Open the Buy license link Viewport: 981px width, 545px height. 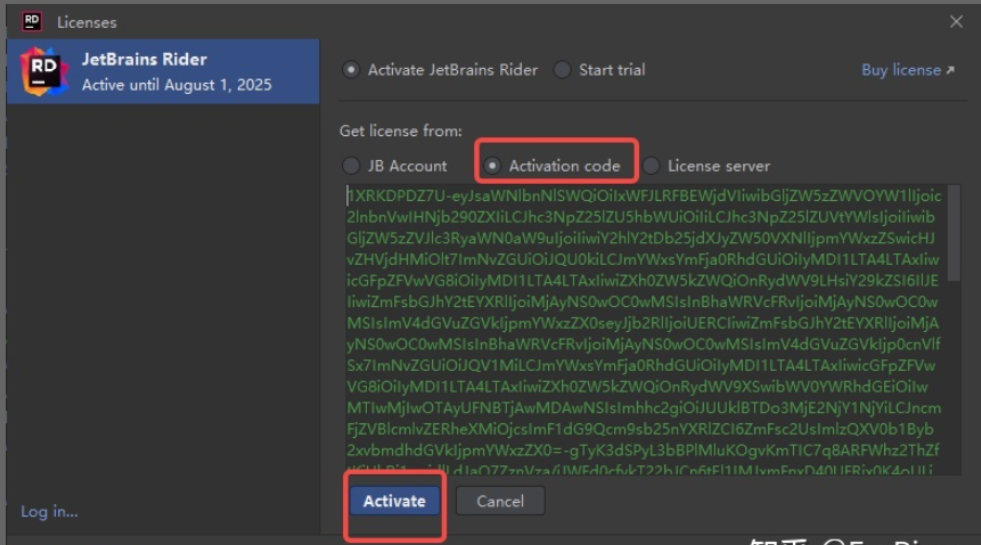(x=900, y=70)
